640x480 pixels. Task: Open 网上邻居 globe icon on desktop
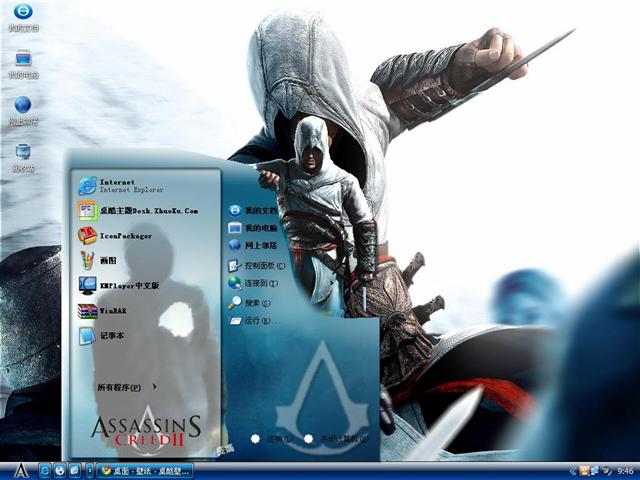(x=23, y=110)
